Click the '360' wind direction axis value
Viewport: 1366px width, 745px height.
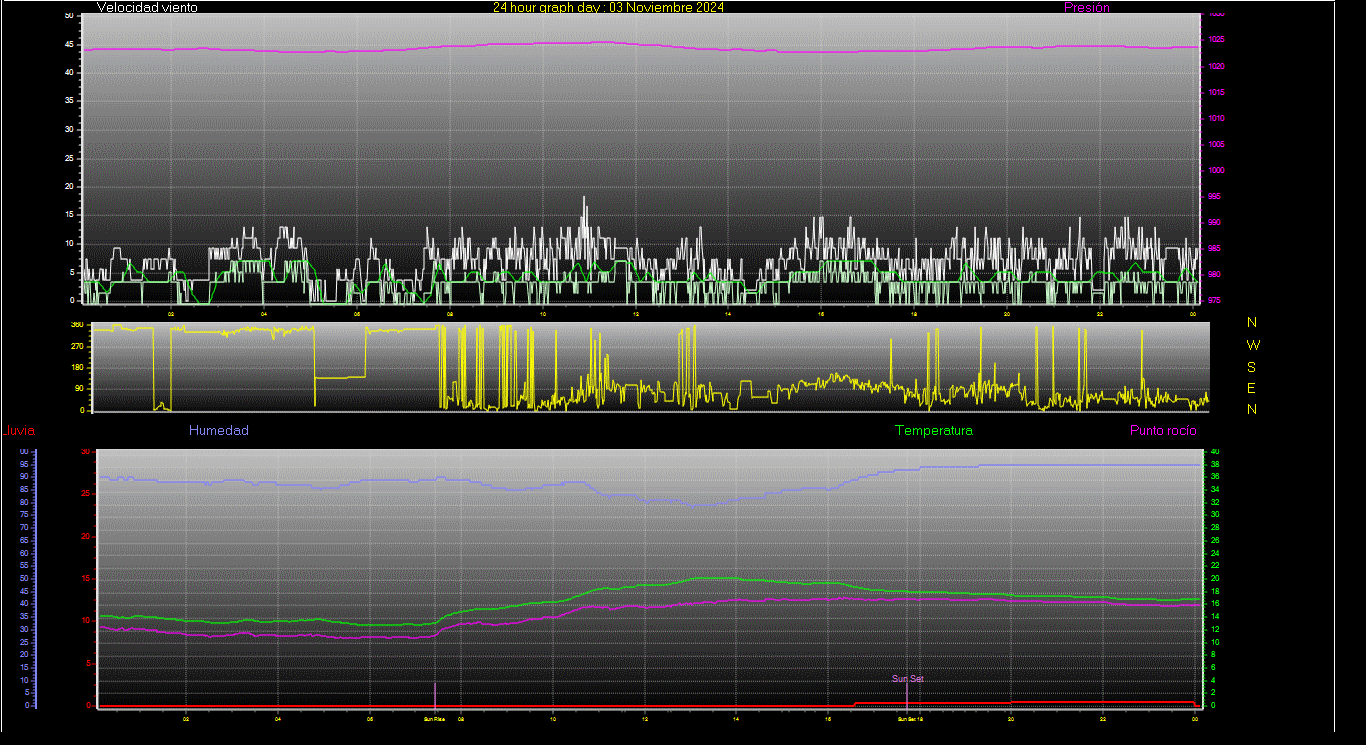[x=77, y=325]
